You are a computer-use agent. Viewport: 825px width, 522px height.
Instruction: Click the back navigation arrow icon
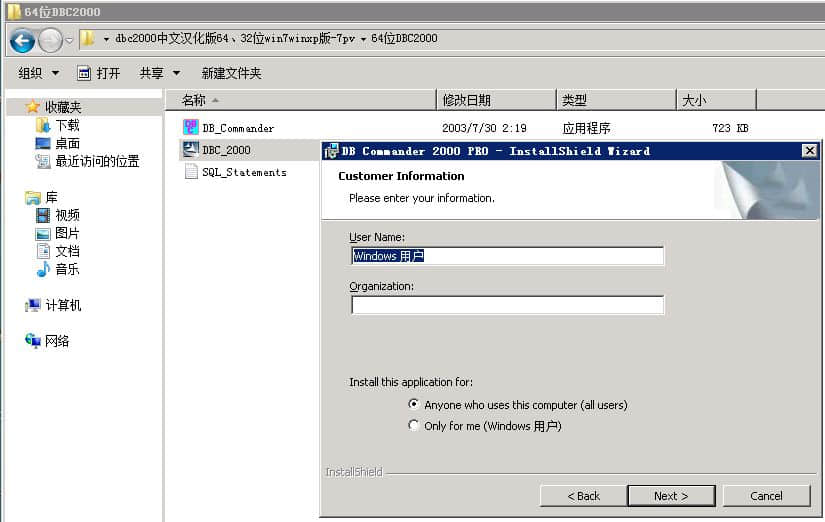(22, 40)
